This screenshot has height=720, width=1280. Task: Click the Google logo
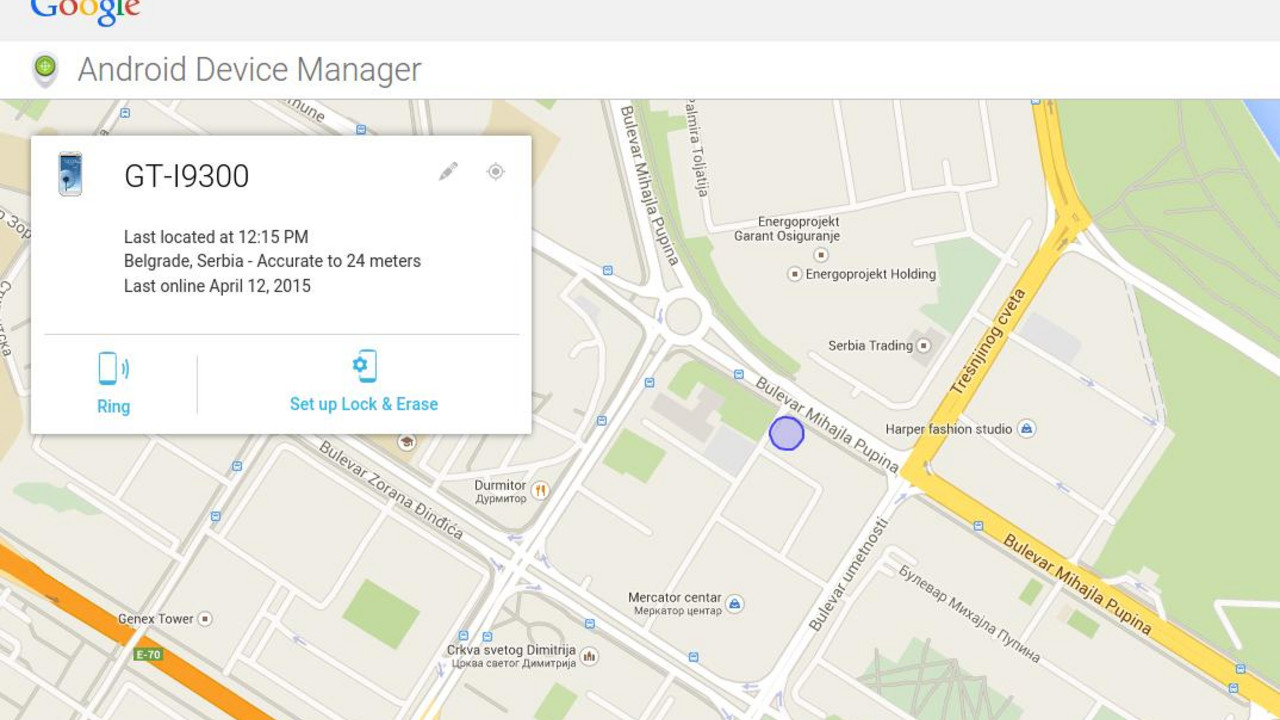(85, 12)
